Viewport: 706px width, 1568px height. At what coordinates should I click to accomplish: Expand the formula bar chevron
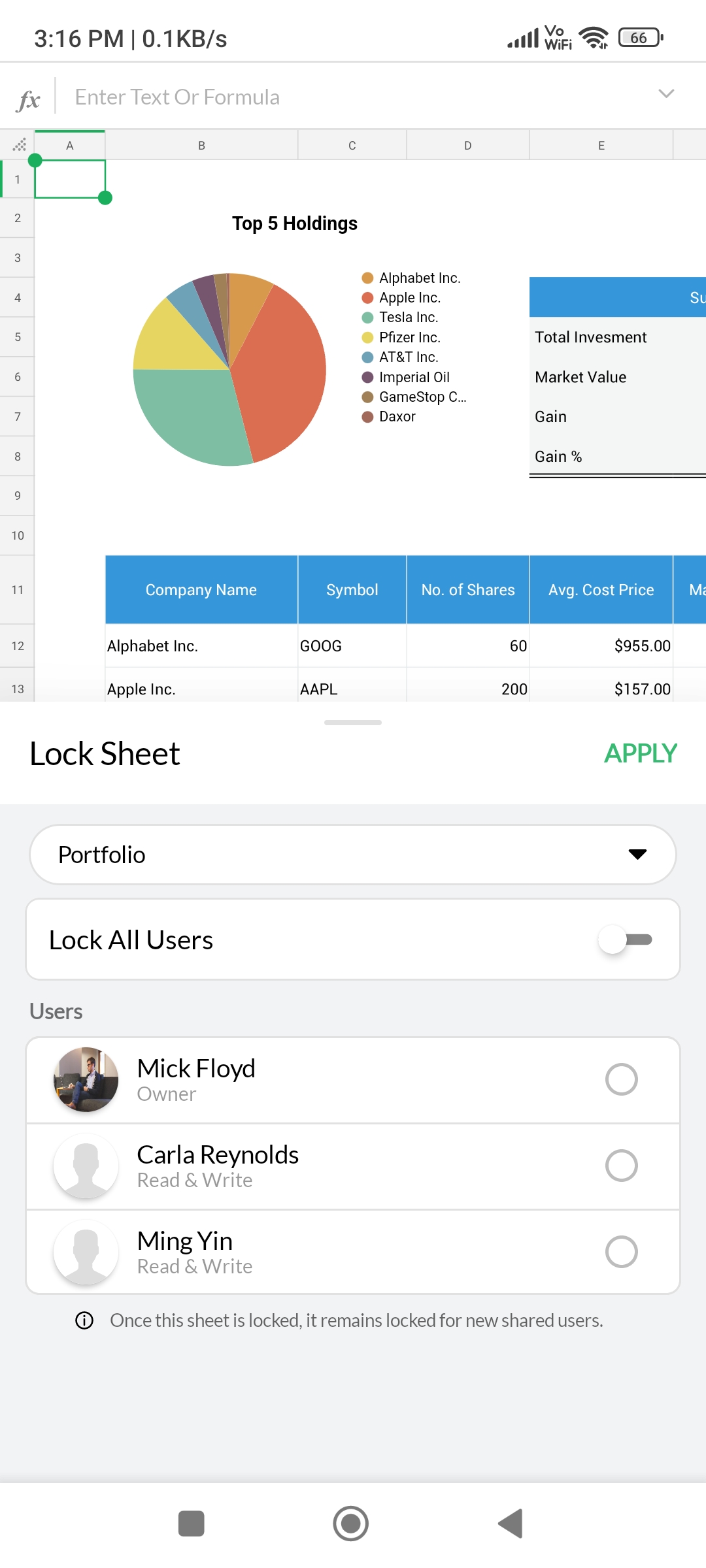point(665,94)
